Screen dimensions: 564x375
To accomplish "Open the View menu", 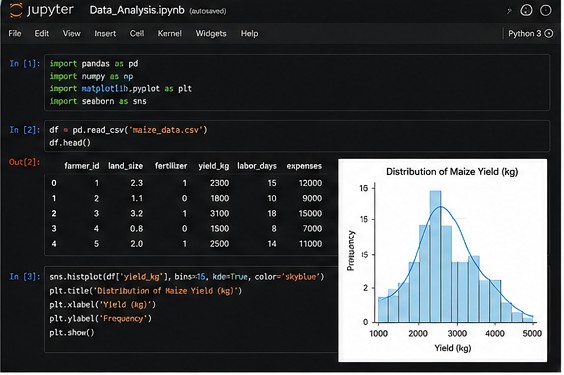I will (x=72, y=33).
